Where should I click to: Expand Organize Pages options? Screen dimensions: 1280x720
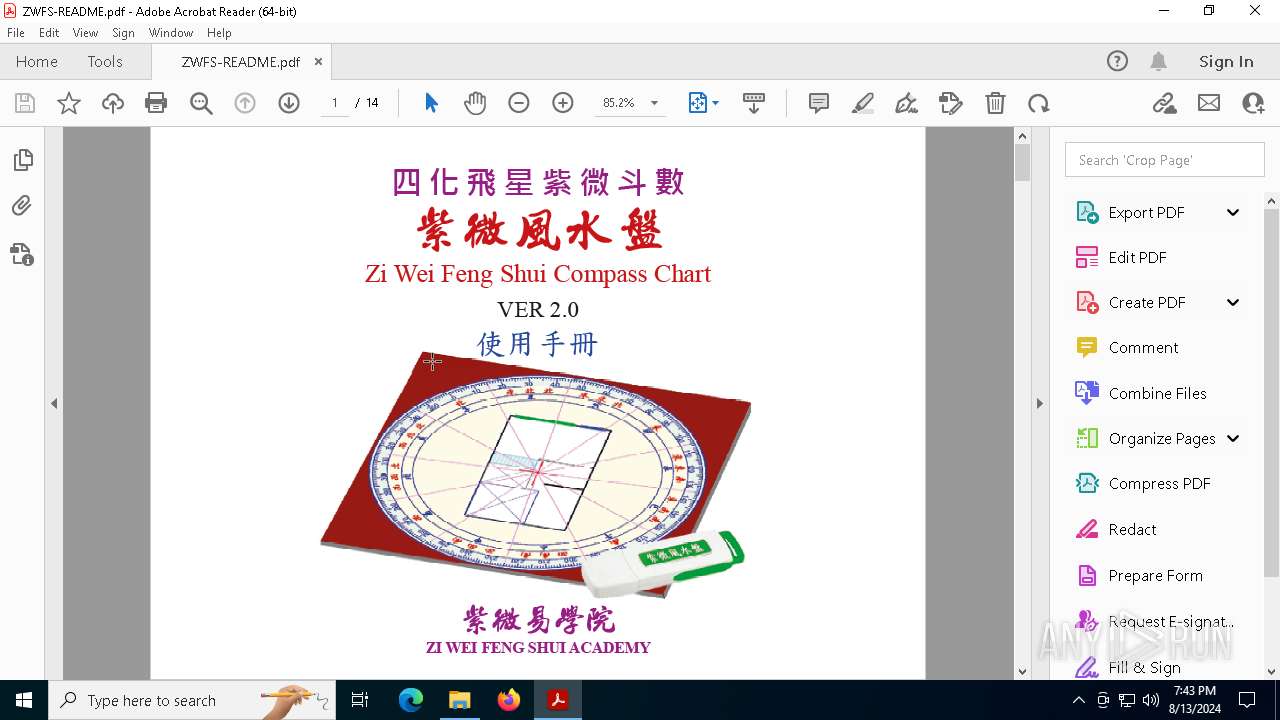tap(1233, 438)
